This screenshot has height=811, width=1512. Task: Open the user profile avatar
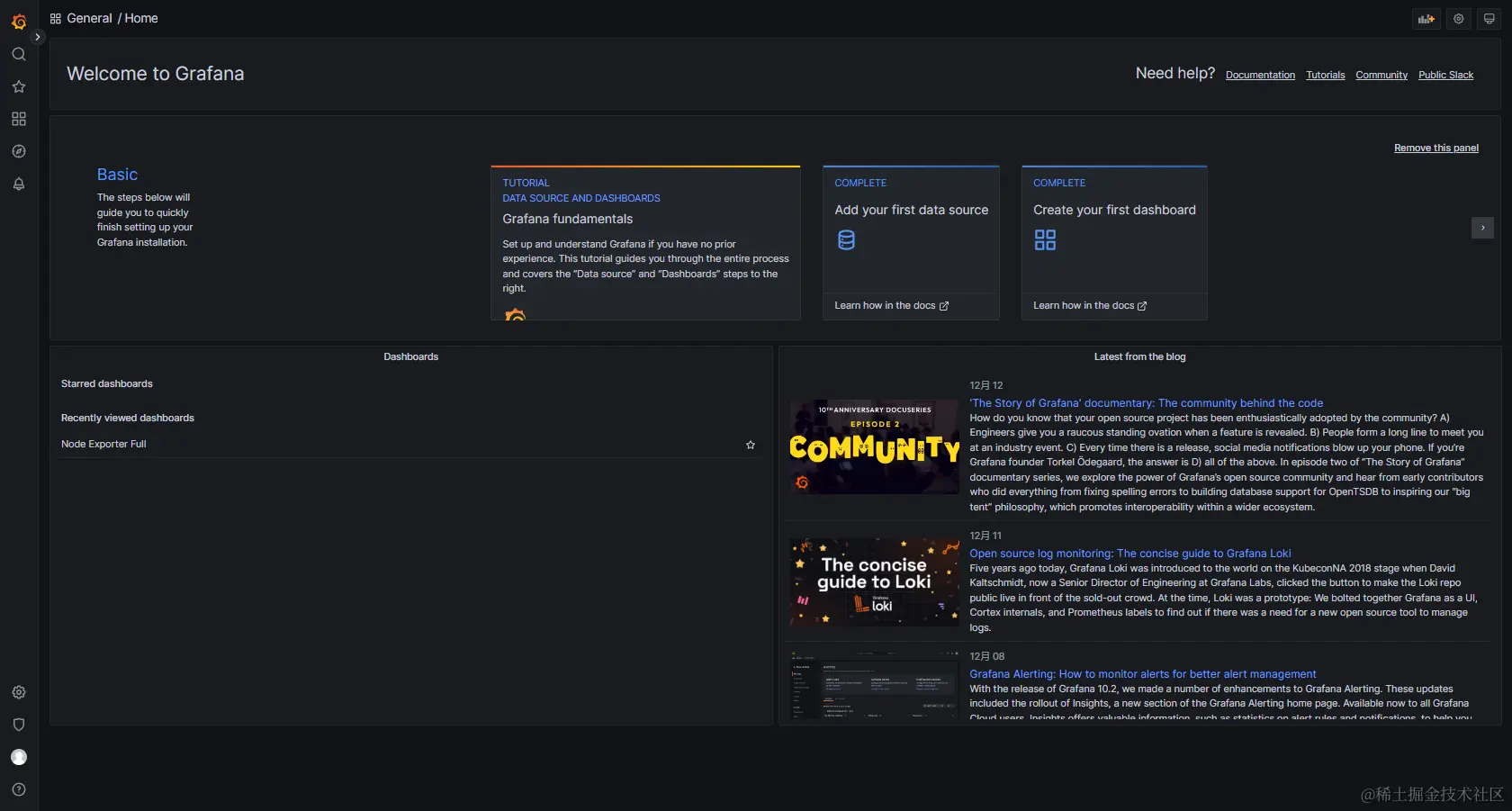coord(19,757)
